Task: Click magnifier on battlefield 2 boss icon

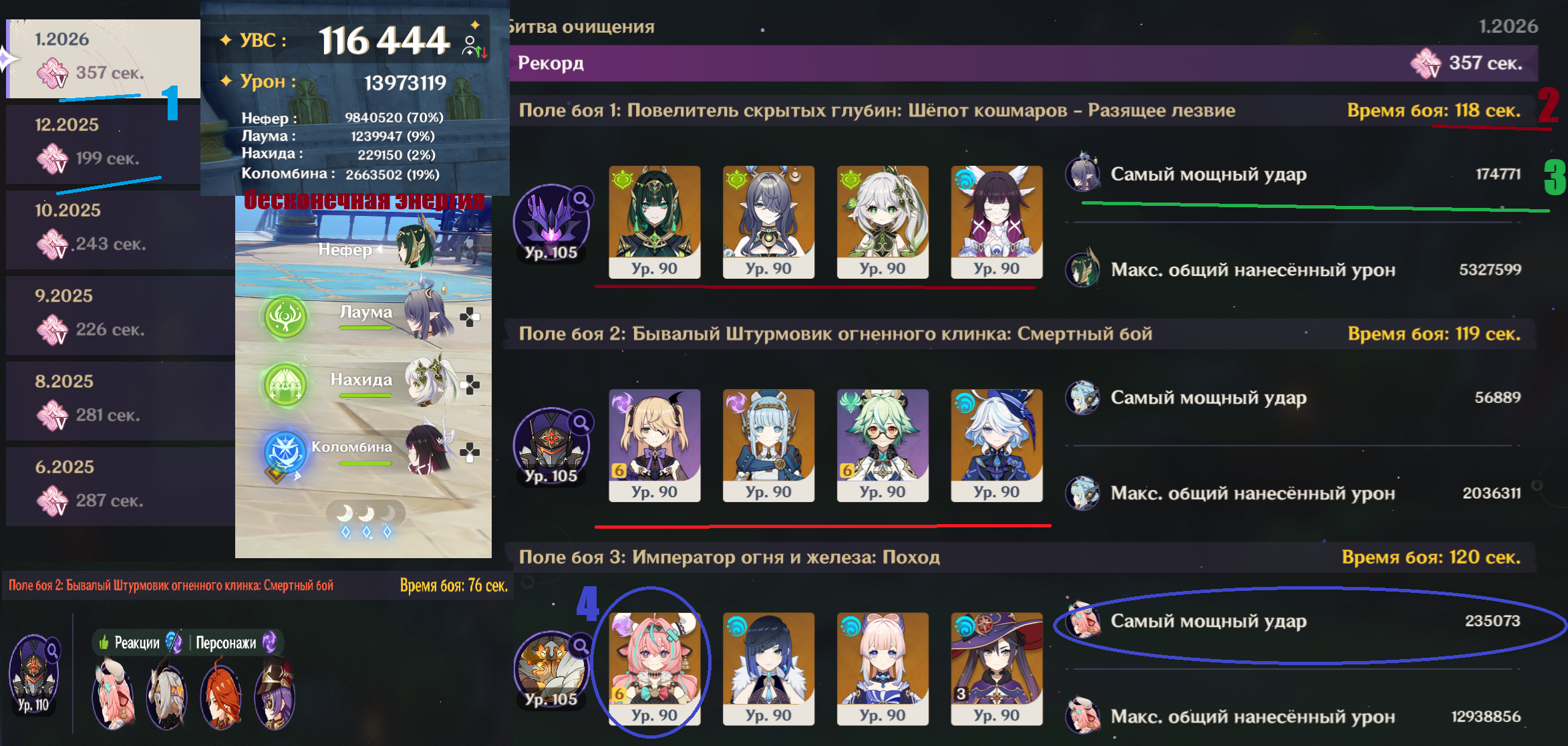Action: click(581, 422)
